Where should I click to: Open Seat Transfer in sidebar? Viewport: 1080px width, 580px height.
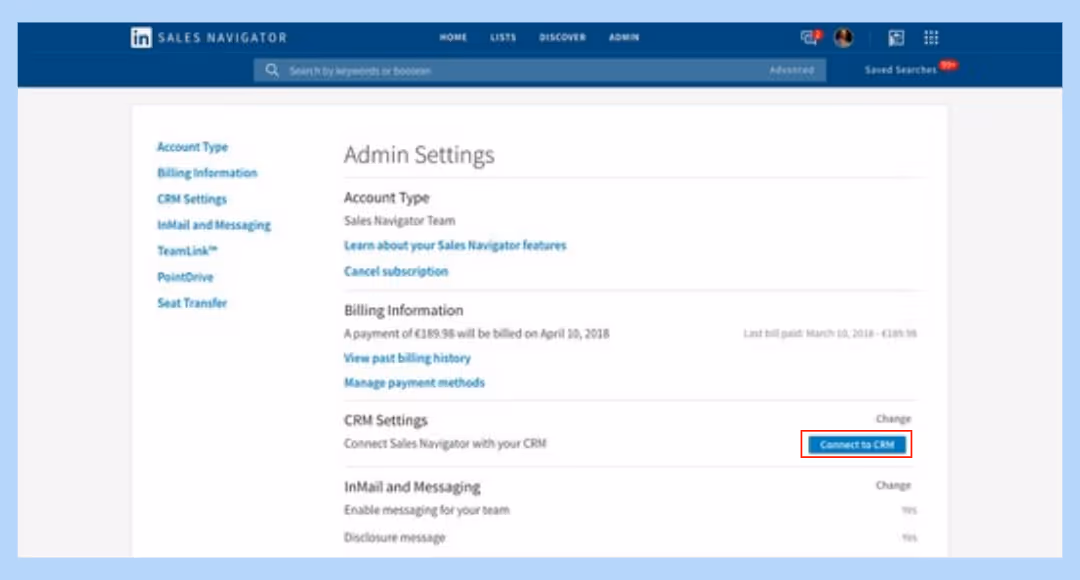pyautogui.click(x=191, y=303)
